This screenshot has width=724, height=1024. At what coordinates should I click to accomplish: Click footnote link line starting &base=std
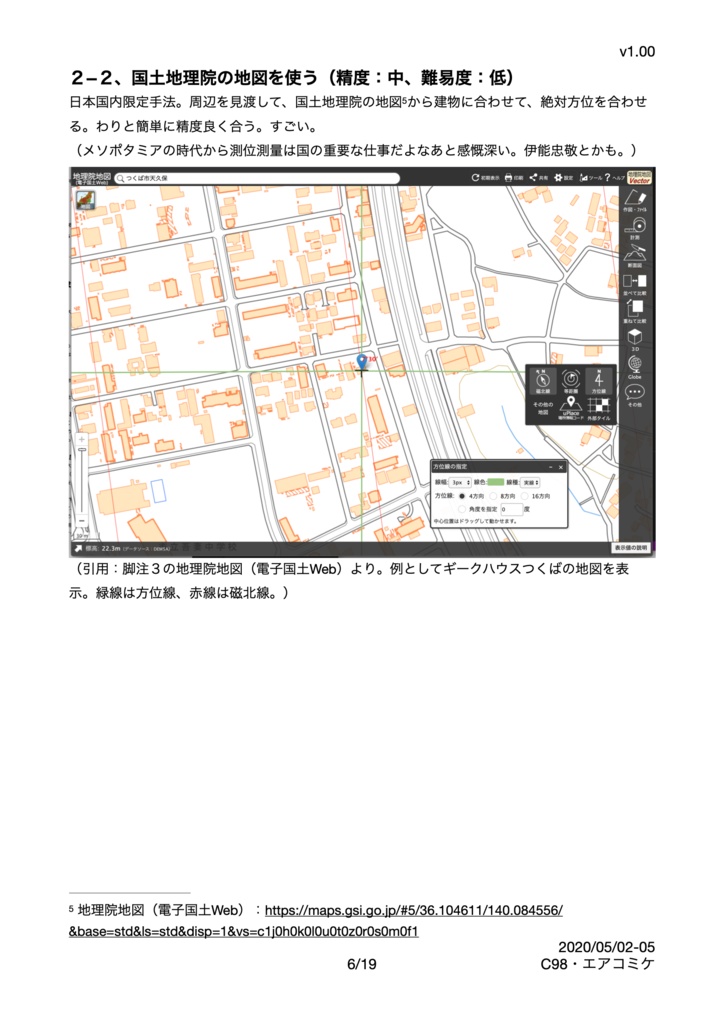[x=244, y=931]
